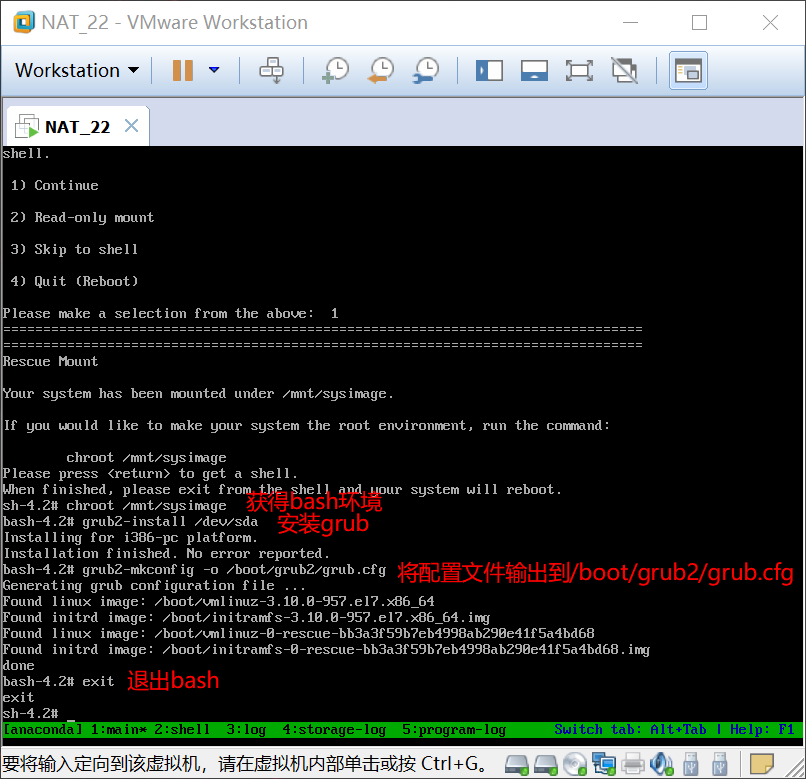
Task: Send Ctrl+Alt+Del to the VM
Action: [x=271, y=70]
